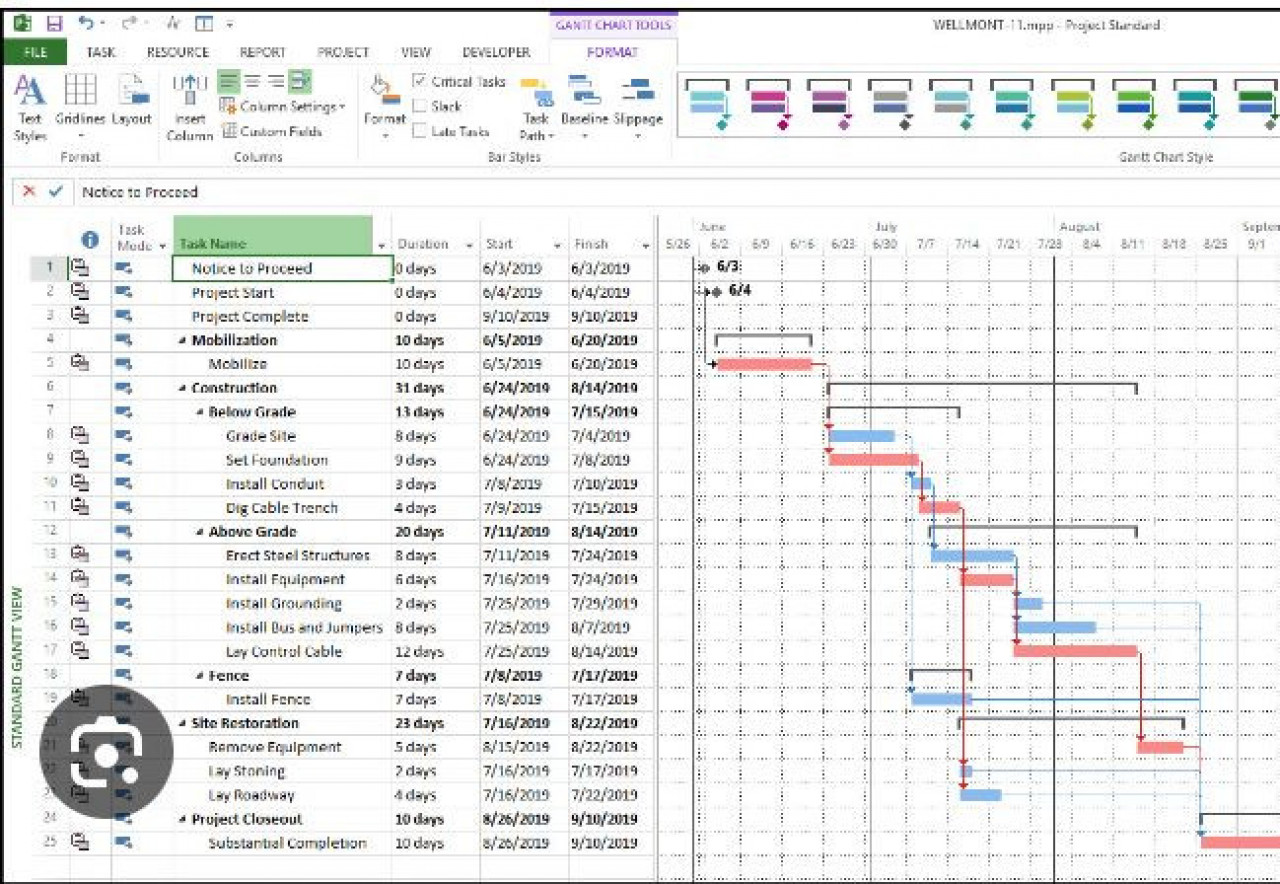Open Task Name column filter arrow
The height and width of the screenshot is (884, 1280).
(381, 245)
